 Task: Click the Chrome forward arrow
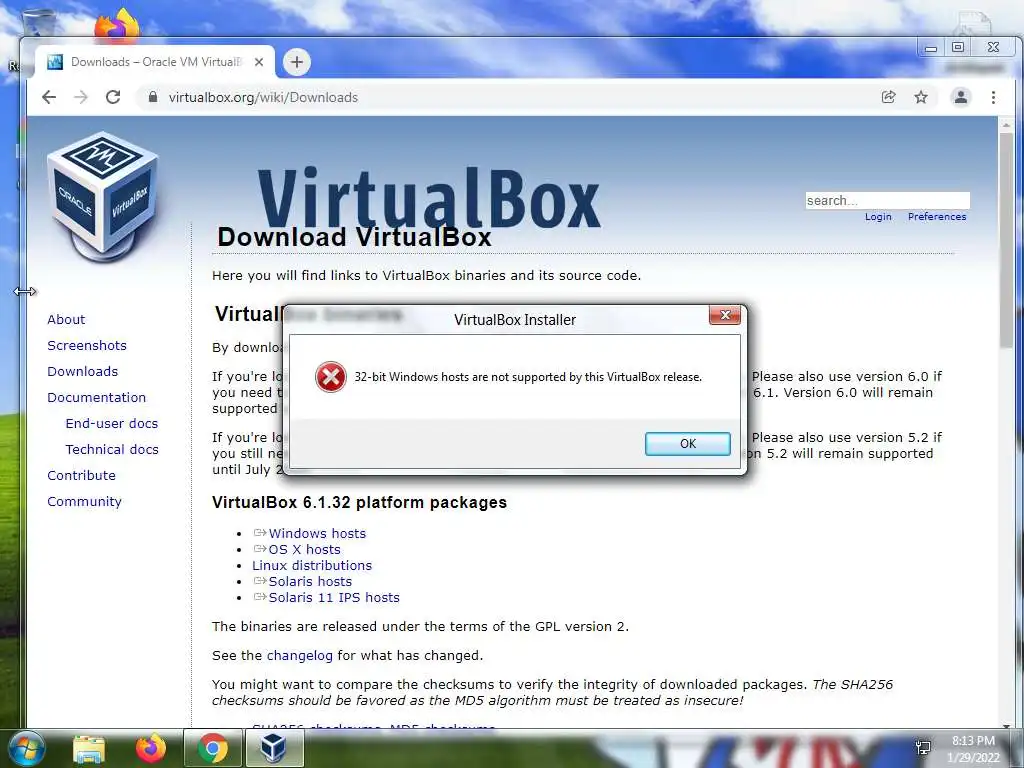pos(80,97)
